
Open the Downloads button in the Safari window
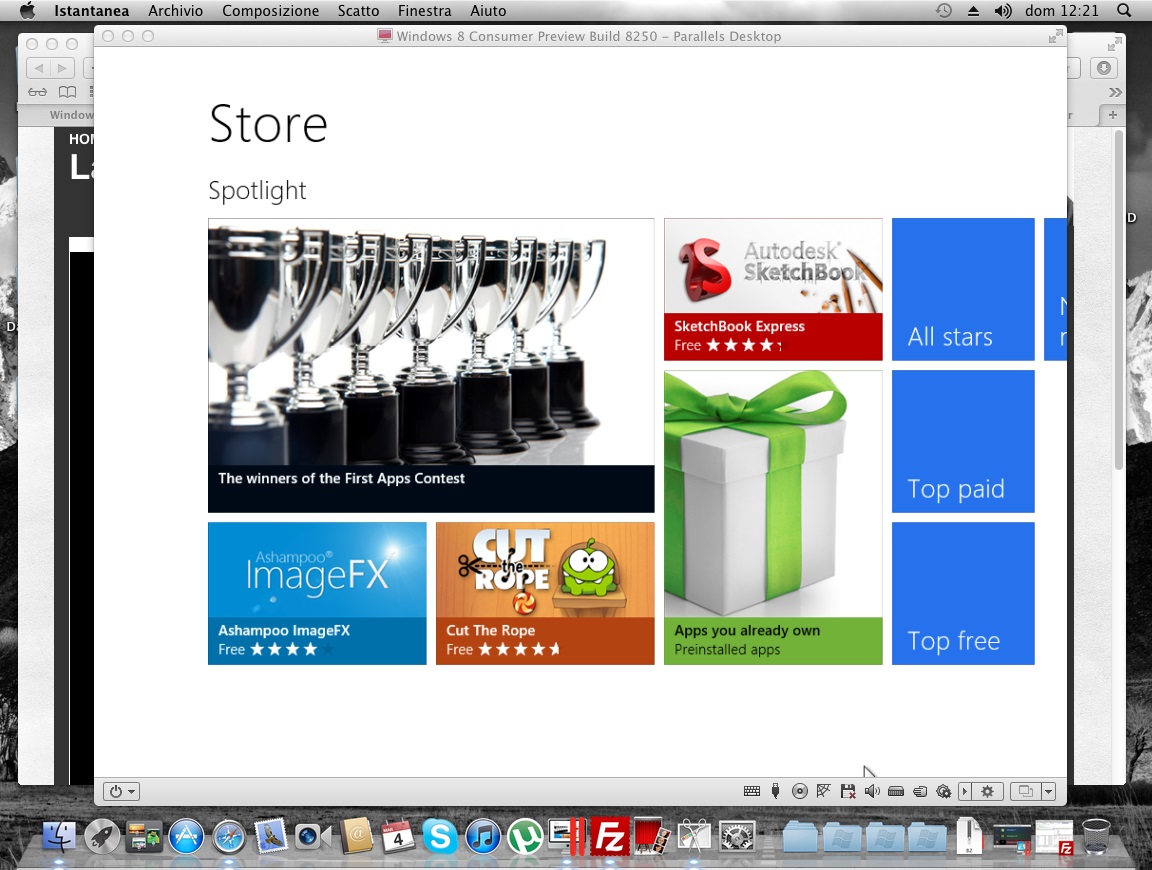[1104, 68]
